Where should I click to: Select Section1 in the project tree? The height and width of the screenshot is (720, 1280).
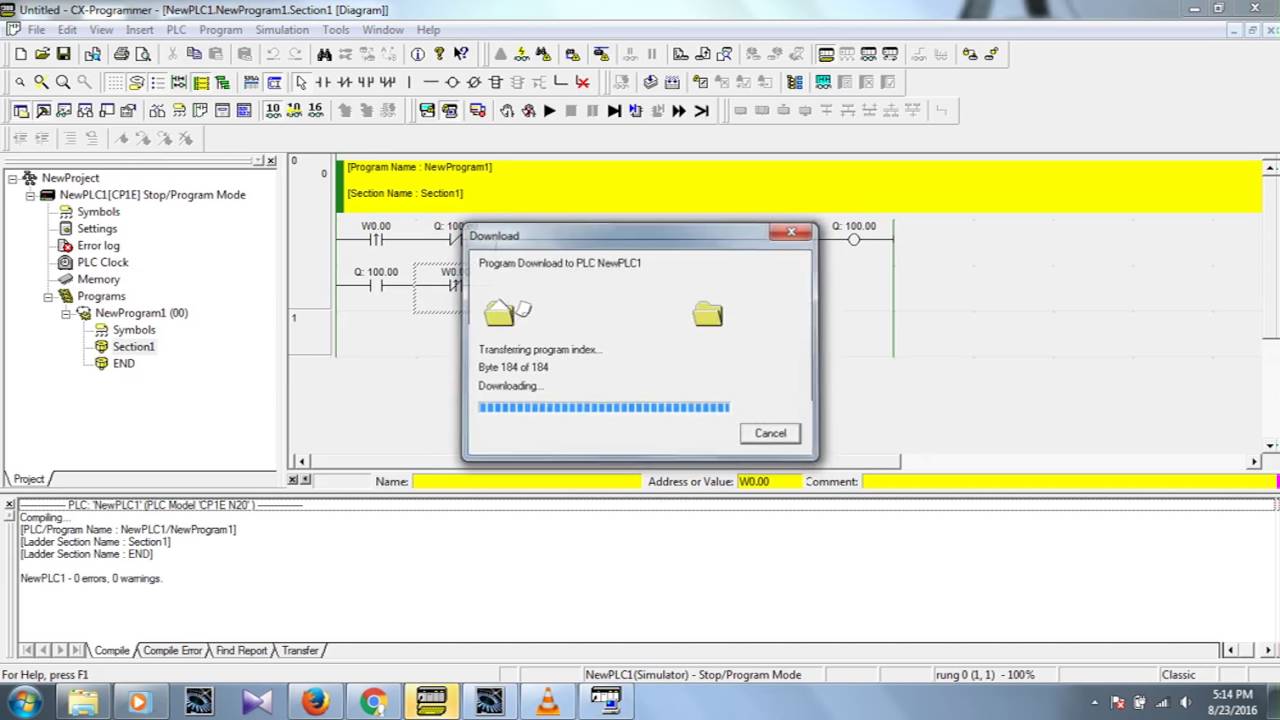pyautogui.click(x=133, y=347)
